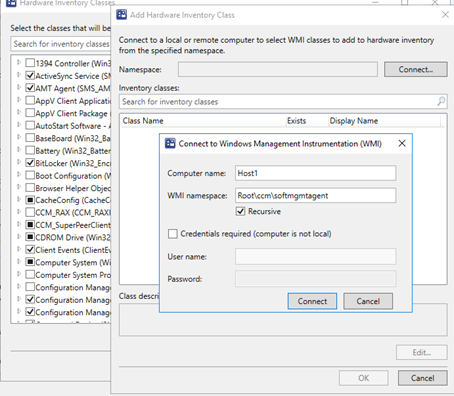This screenshot has height=396, width=454.
Task: Close the Add Hardware Inventory Class window
Action: 445,15
